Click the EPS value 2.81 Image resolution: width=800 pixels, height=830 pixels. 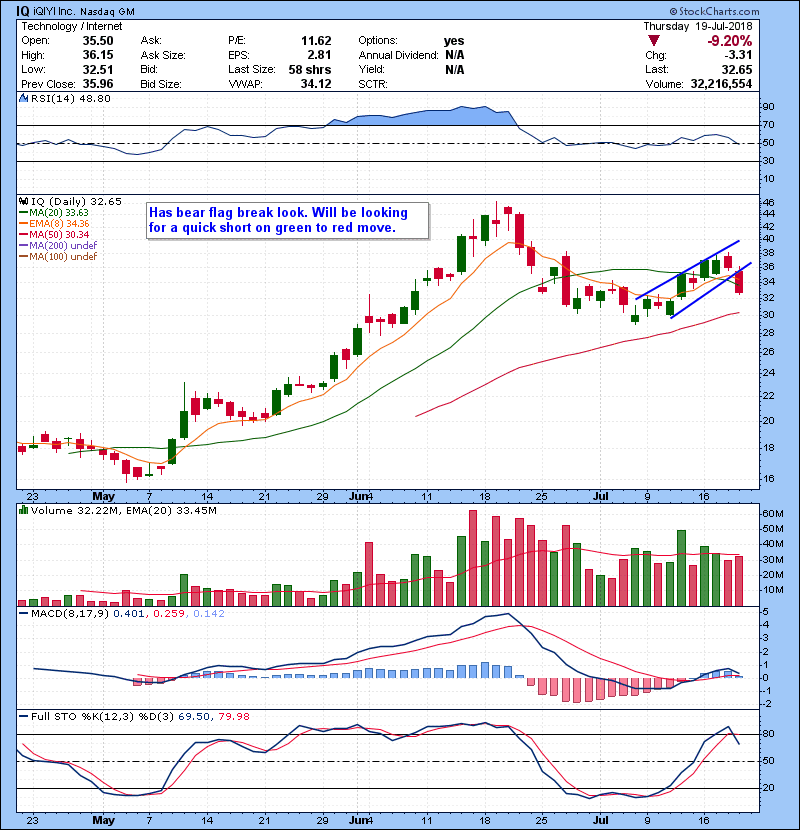319,55
